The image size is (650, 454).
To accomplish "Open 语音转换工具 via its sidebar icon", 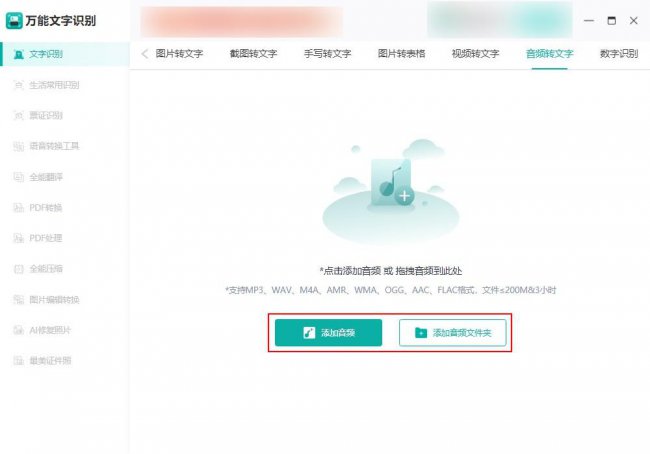I will pos(19,146).
